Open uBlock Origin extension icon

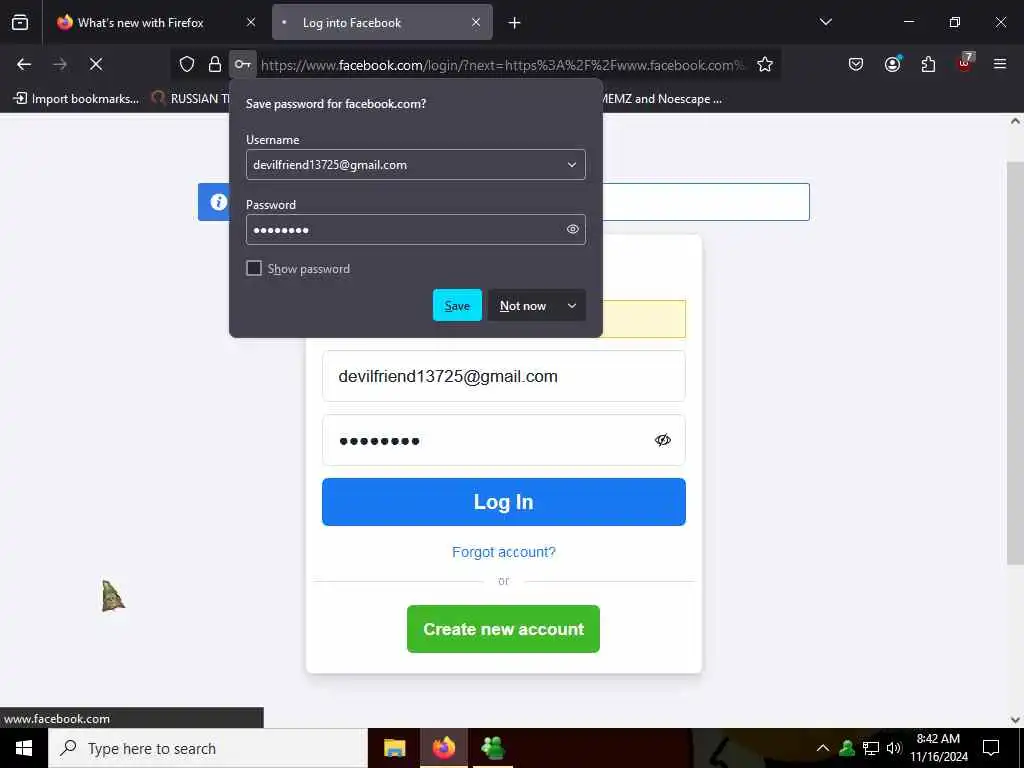[x=965, y=63]
